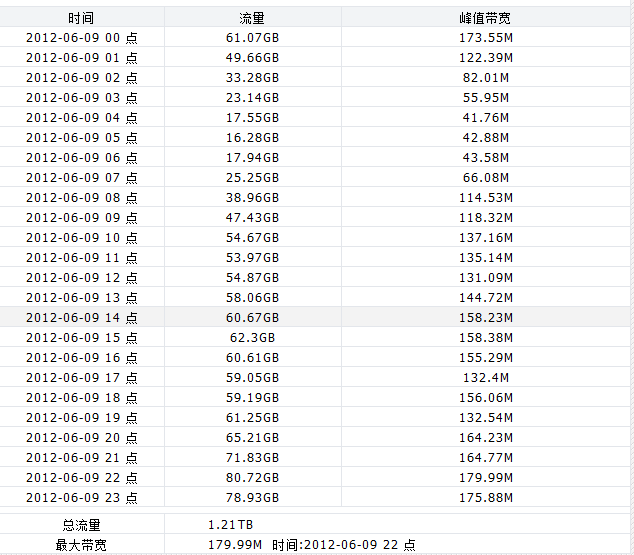Viewport: 634px width, 555px height.
Task: Select the 2012-06-09 23 点 row
Action: click(x=315, y=498)
